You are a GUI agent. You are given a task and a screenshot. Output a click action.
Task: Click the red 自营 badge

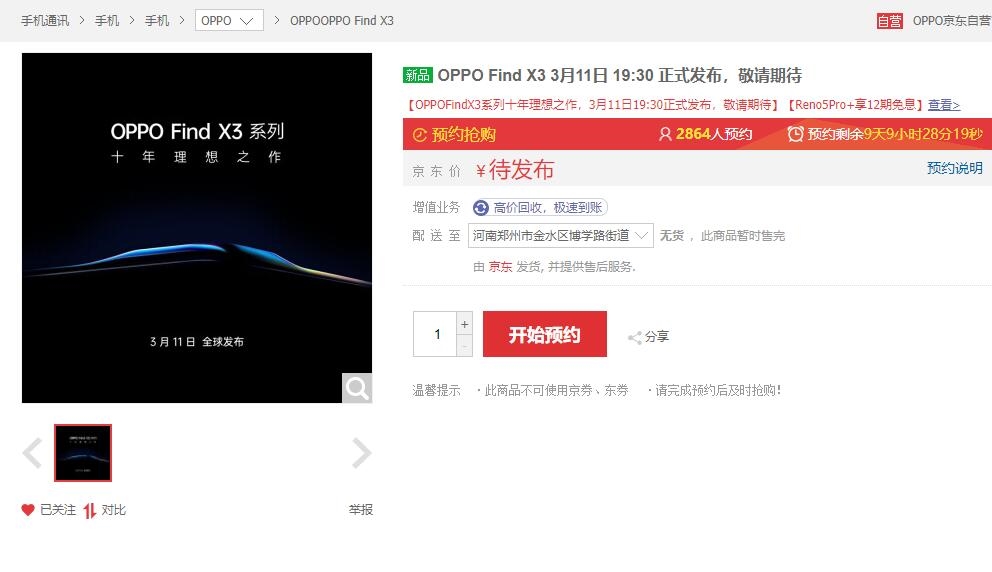point(890,21)
